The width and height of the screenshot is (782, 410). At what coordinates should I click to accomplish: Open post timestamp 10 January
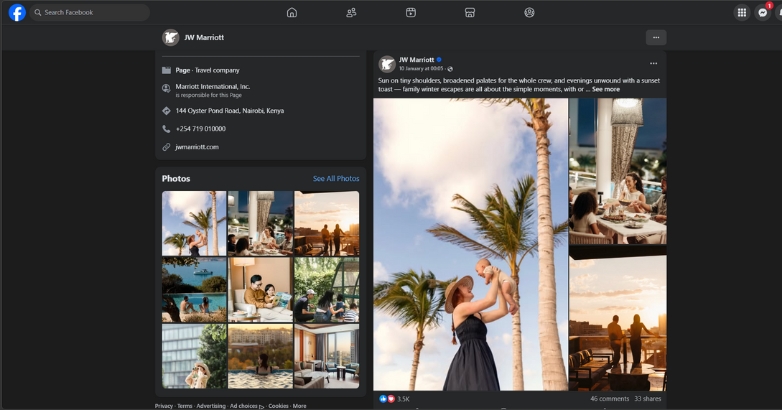pyautogui.click(x=421, y=69)
